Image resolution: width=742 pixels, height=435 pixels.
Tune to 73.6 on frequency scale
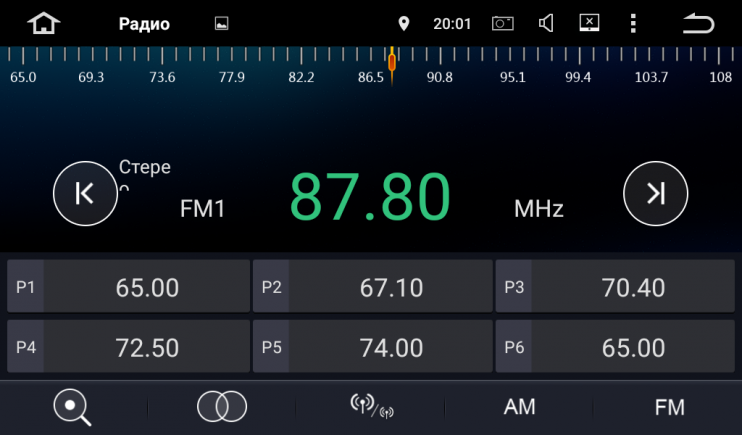(x=162, y=77)
